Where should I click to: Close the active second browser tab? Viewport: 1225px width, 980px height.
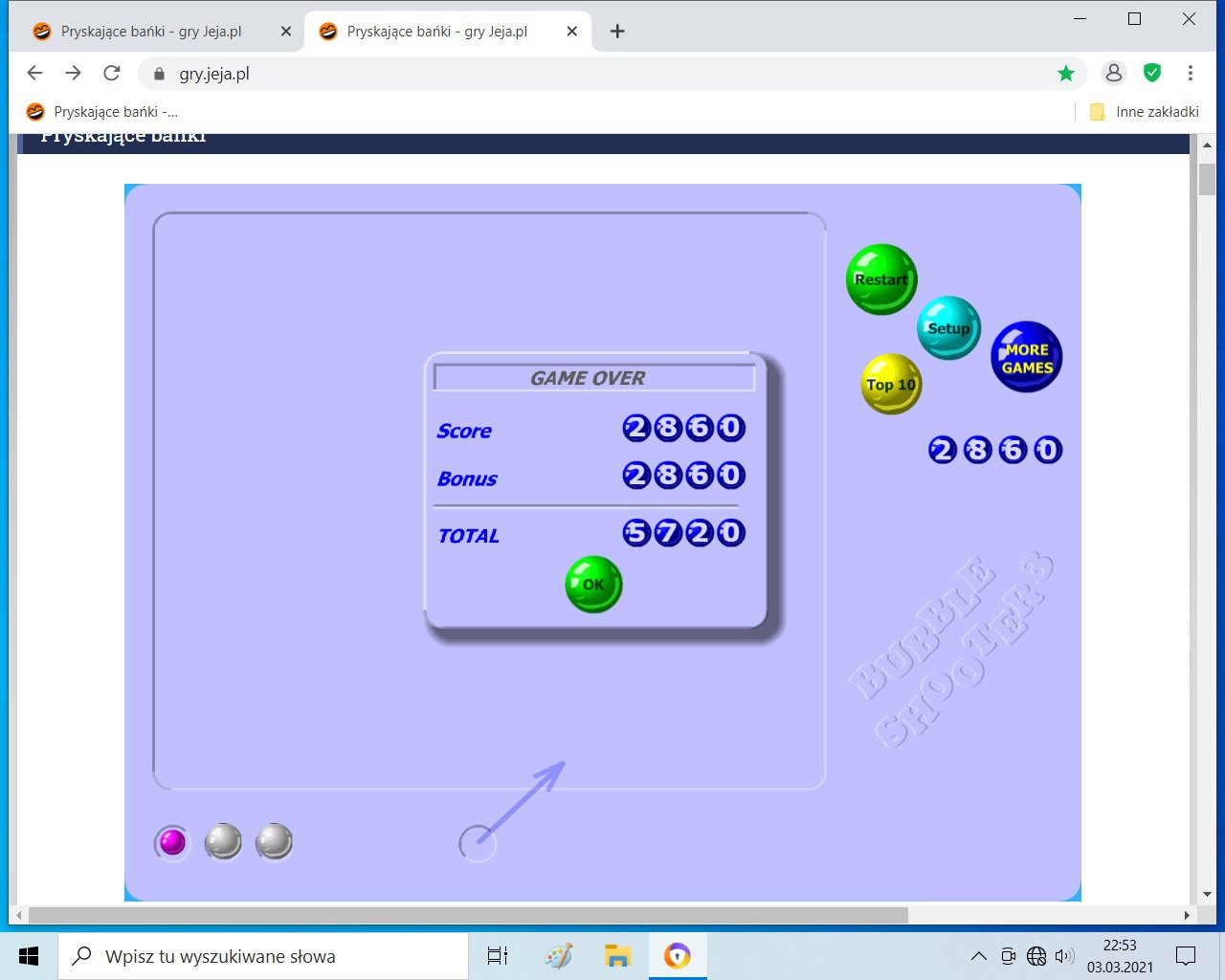click(x=571, y=32)
